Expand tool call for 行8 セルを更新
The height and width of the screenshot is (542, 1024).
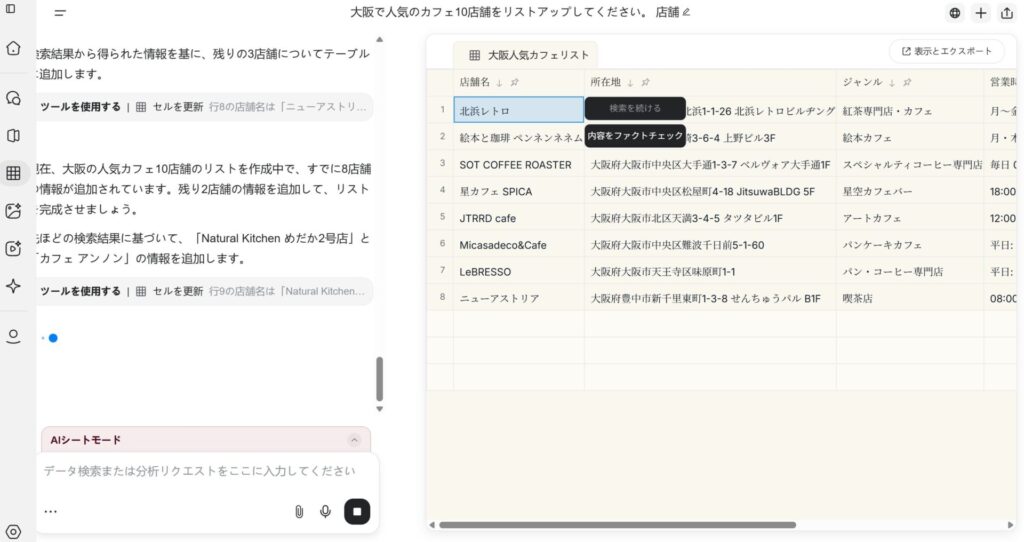point(206,106)
